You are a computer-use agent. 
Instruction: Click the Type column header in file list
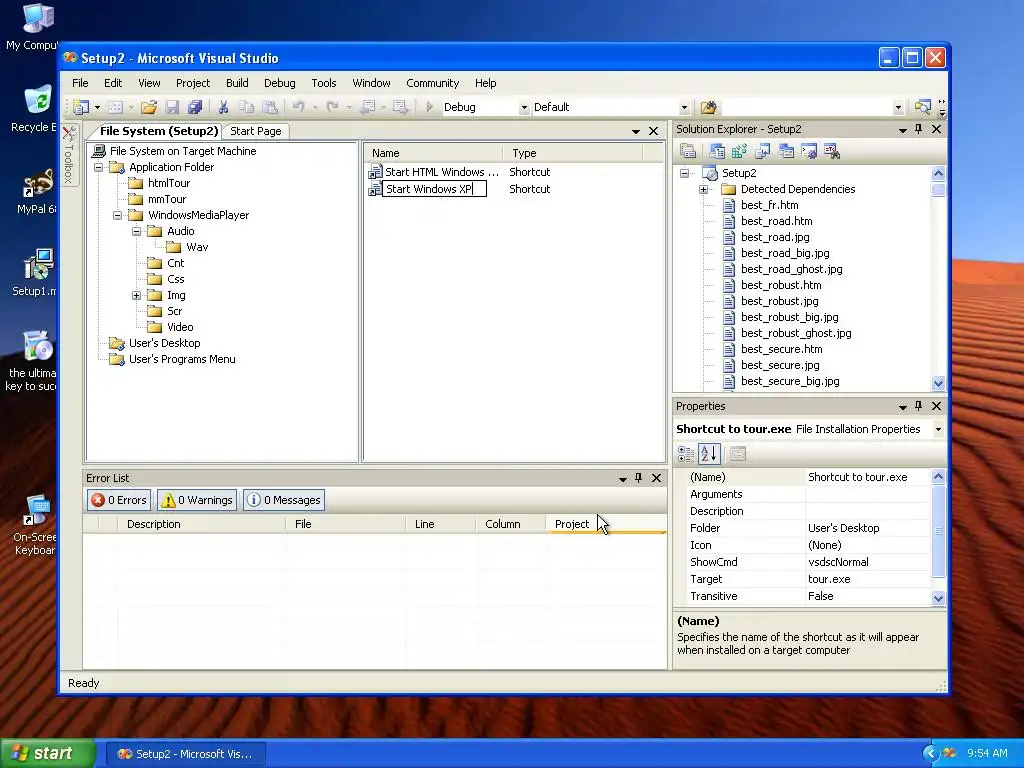(573, 153)
